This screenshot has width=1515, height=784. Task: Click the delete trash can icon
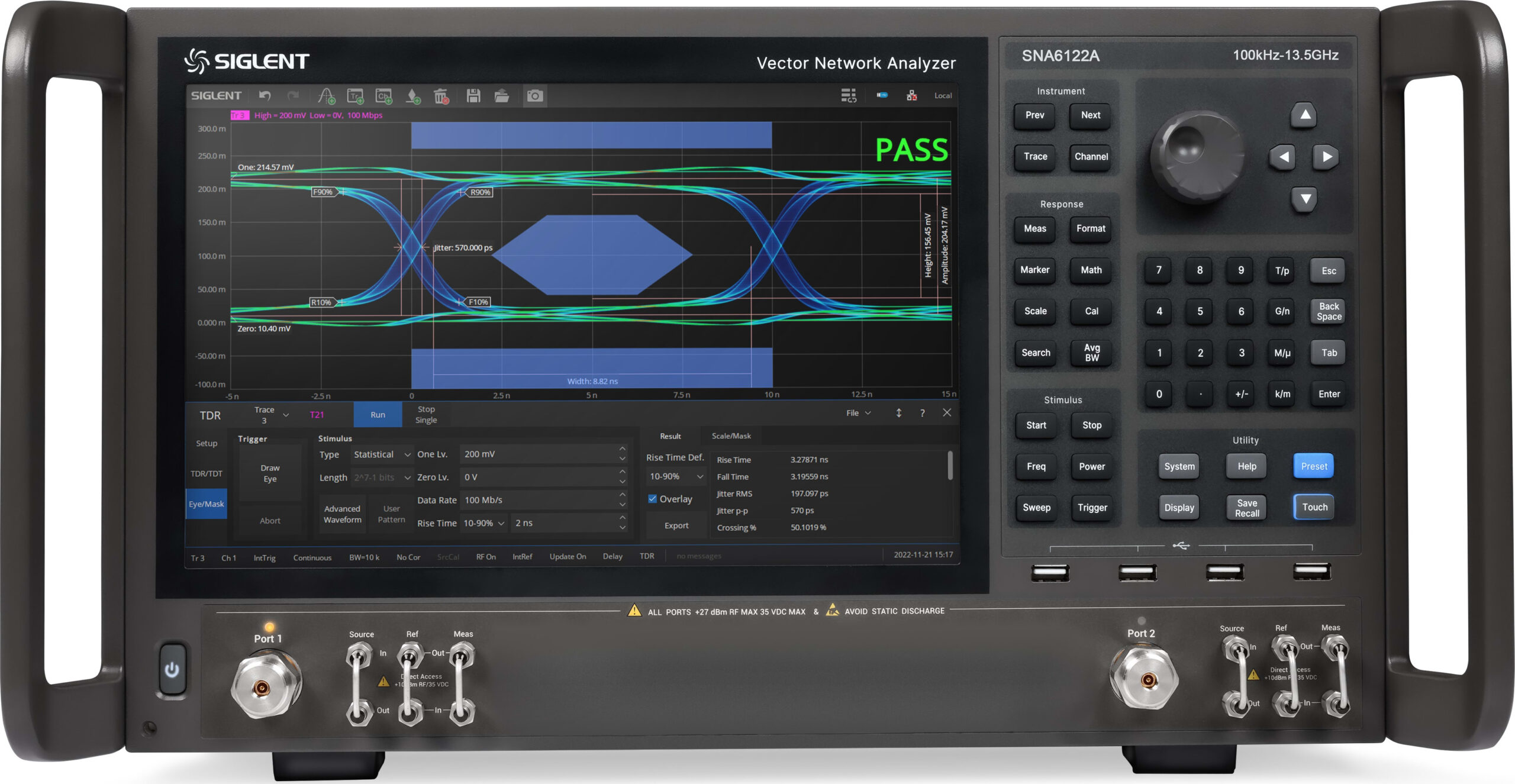tap(441, 96)
